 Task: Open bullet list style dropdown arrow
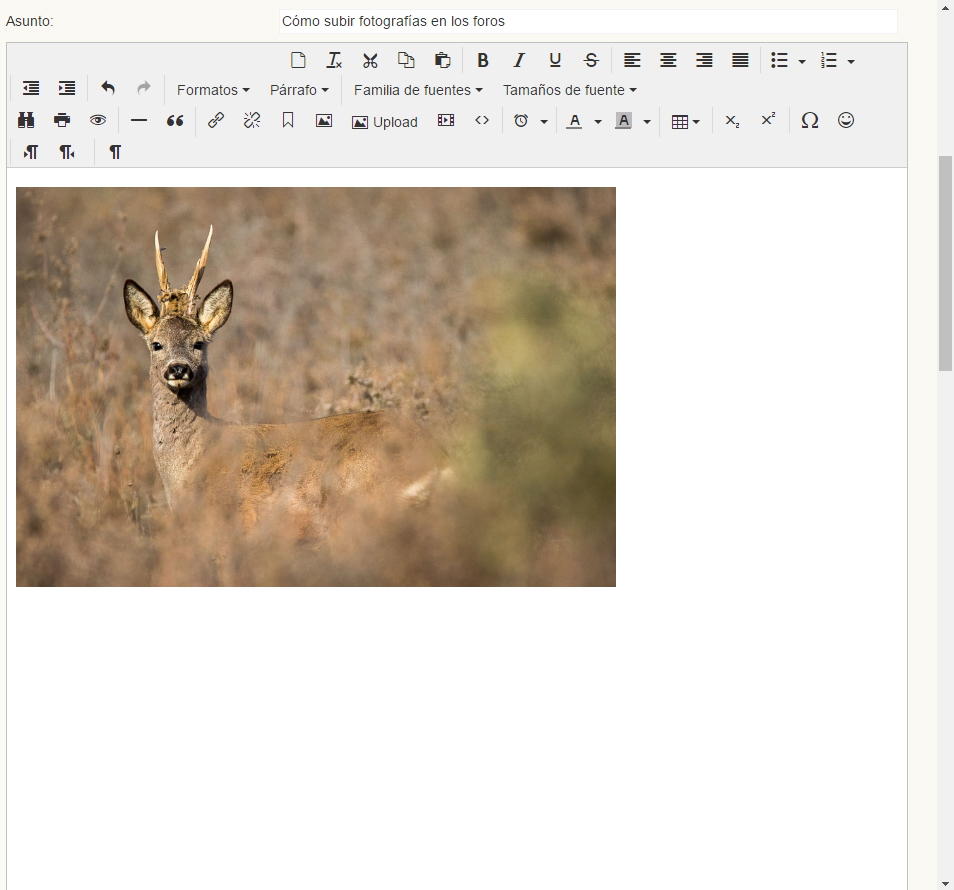pyautogui.click(x=802, y=61)
